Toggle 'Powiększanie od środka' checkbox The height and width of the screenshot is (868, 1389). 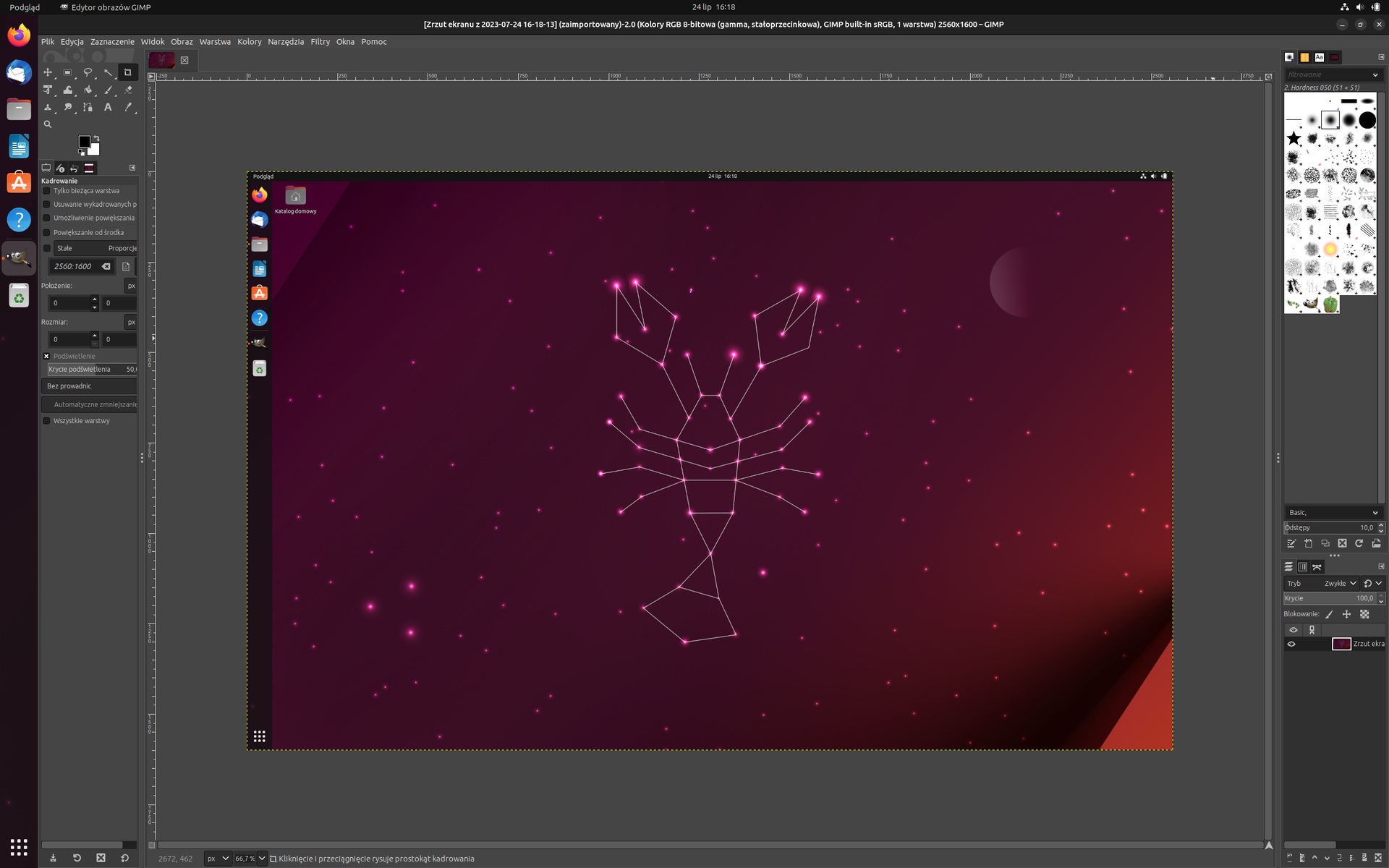pyautogui.click(x=47, y=233)
